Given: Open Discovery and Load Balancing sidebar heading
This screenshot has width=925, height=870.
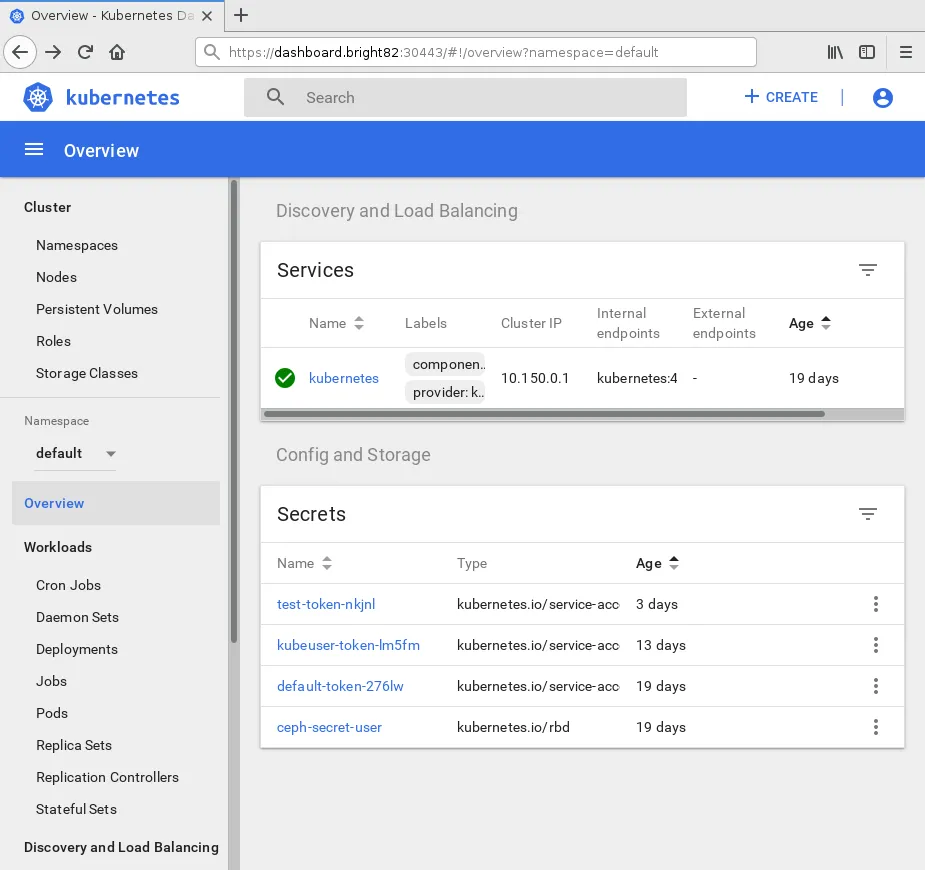Looking at the screenshot, I should point(121,847).
